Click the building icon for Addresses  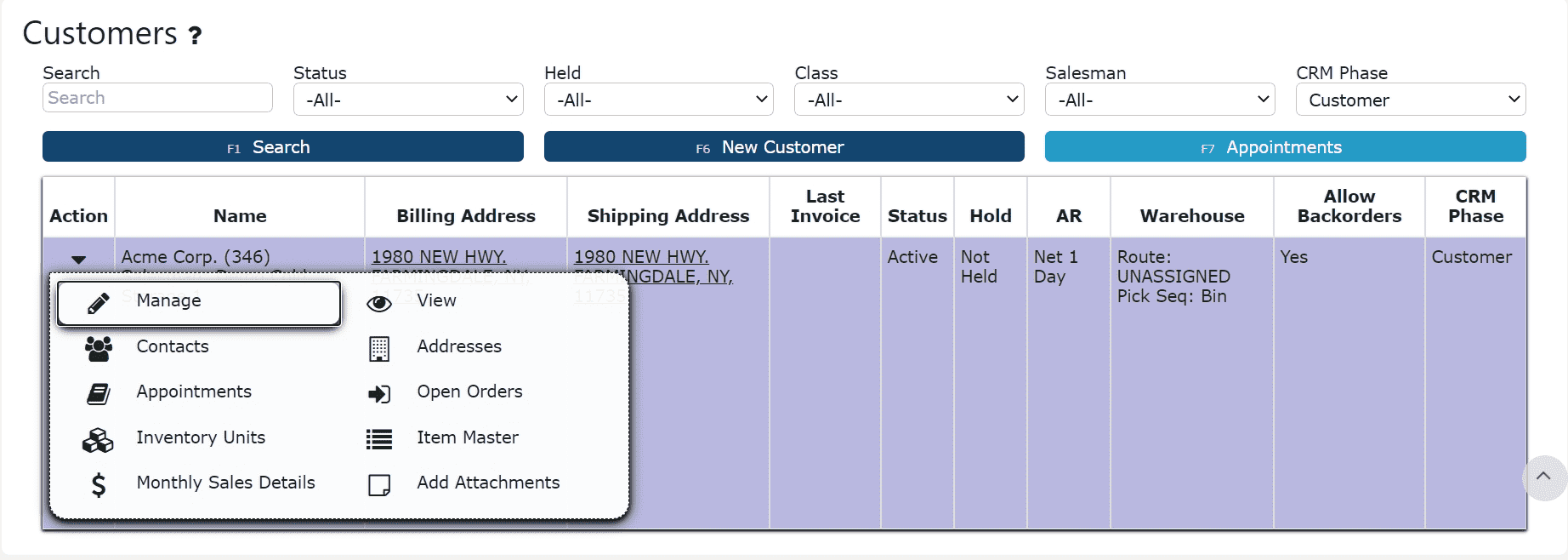click(x=379, y=349)
